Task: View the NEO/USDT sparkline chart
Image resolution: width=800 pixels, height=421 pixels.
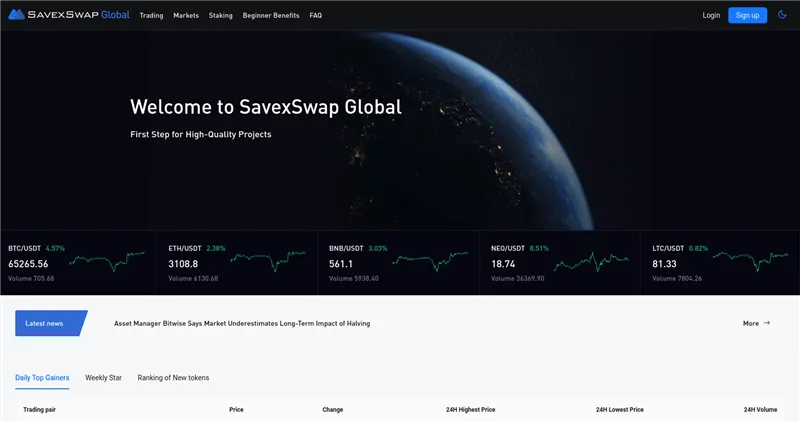Action: click(591, 261)
